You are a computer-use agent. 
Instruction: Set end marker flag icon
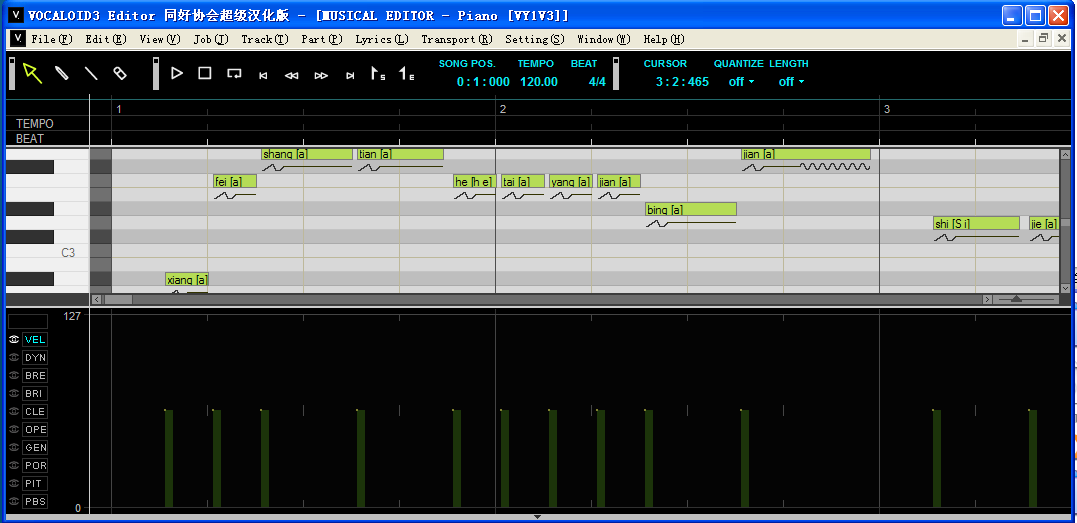tap(407, 74)
